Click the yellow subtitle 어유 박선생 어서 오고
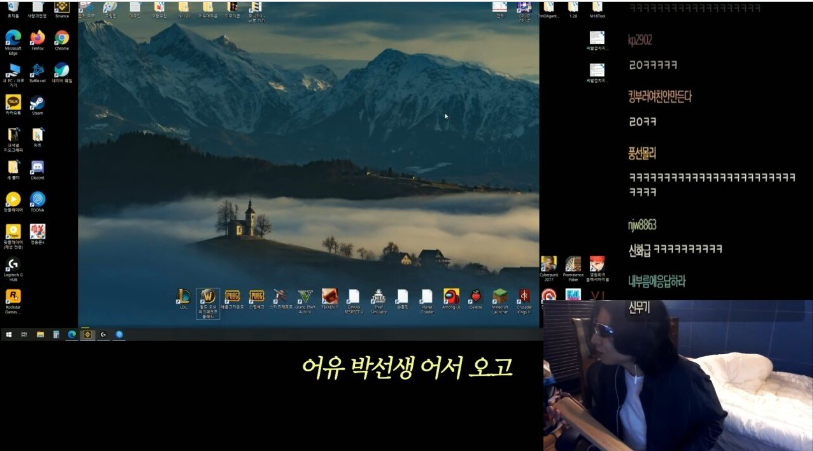The image size is (813, 451). click(408, 368)
